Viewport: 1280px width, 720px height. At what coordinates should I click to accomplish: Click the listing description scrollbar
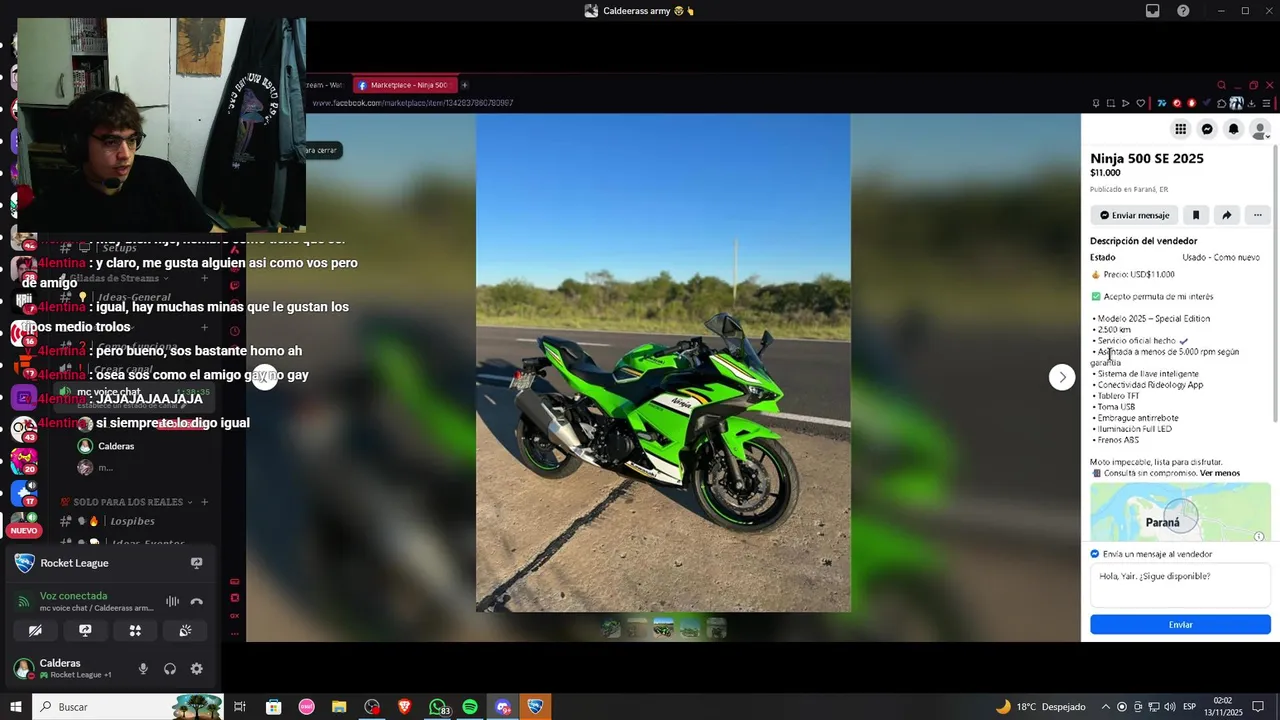coord(1275,285)
